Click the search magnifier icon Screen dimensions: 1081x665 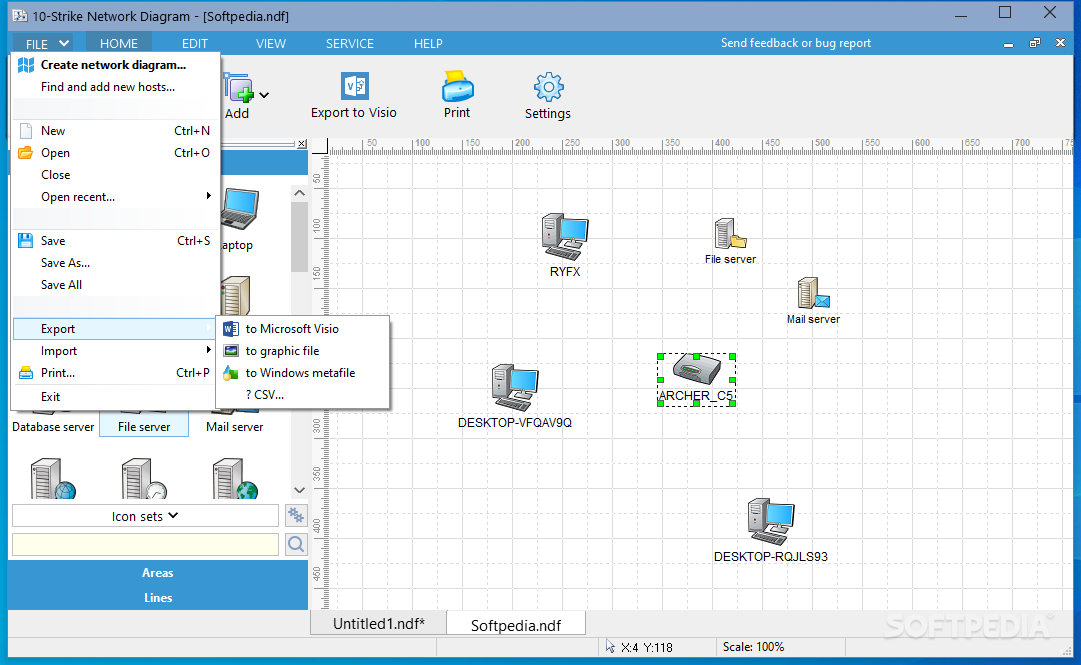point(296,544)
